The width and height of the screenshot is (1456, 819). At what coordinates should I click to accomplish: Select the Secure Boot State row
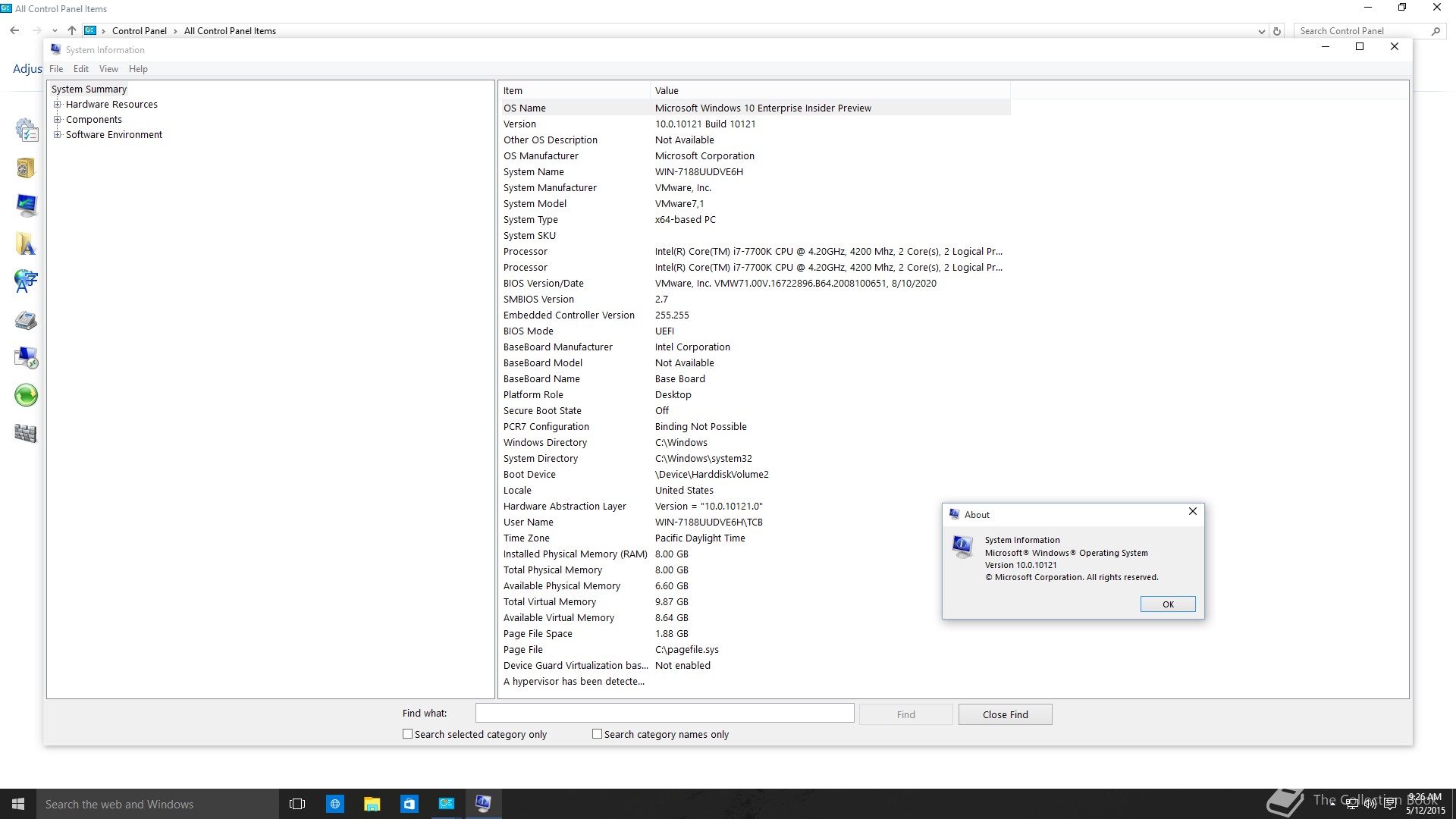[755, 410]
